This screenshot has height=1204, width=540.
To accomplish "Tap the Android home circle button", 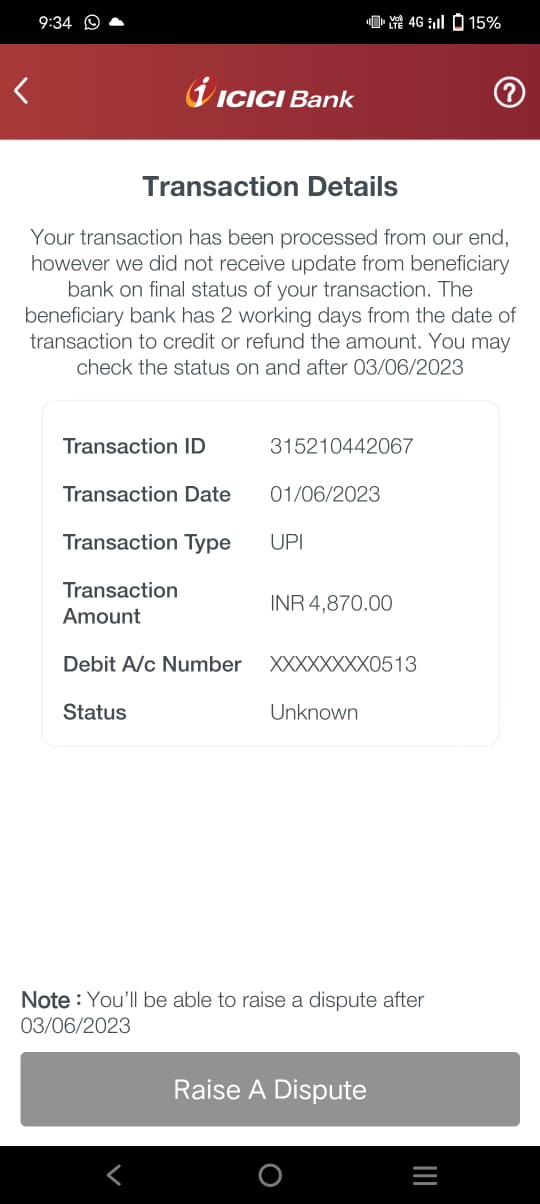I will 270,1175.
